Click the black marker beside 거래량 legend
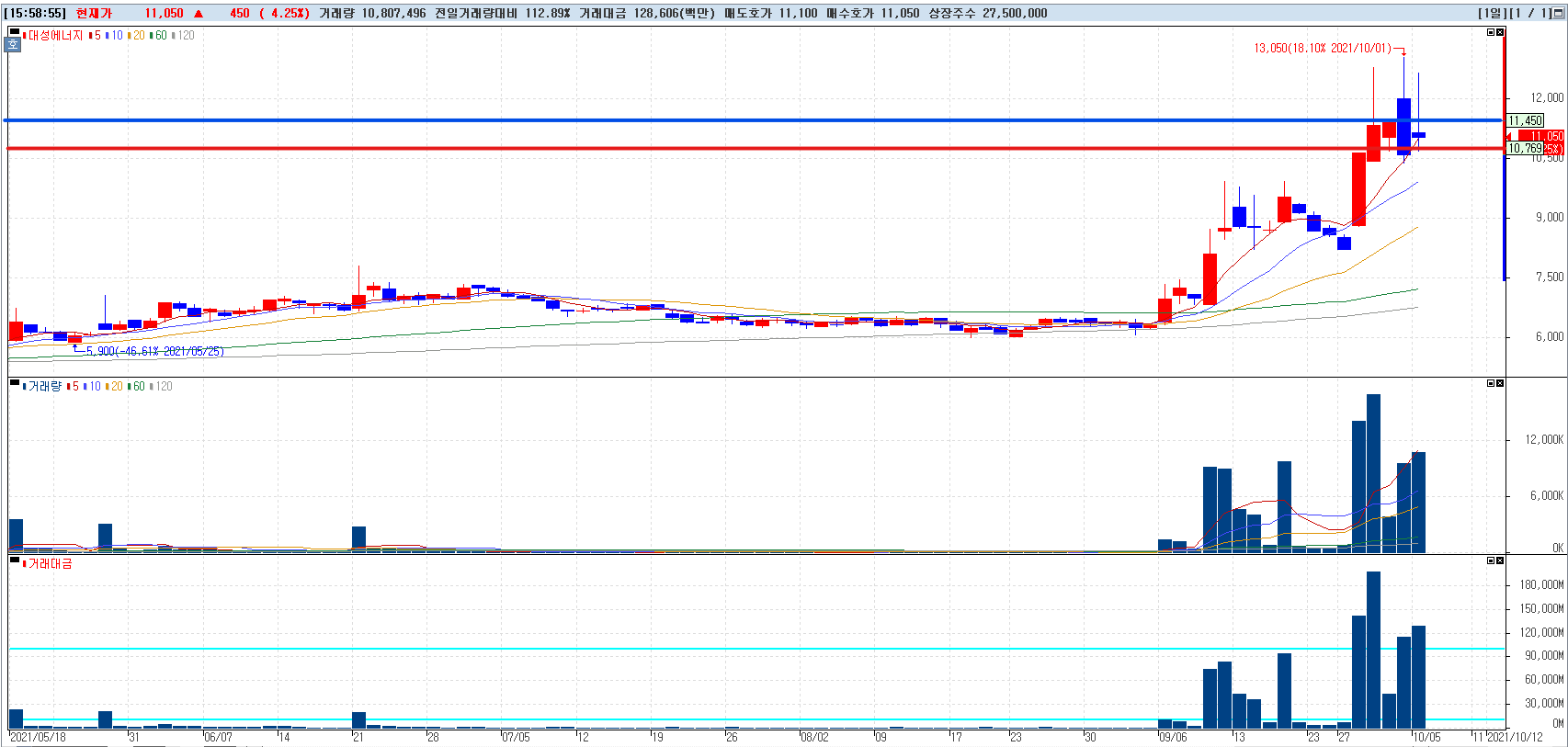The height and width of the screenshot is (747, 1568). point(14,383)
